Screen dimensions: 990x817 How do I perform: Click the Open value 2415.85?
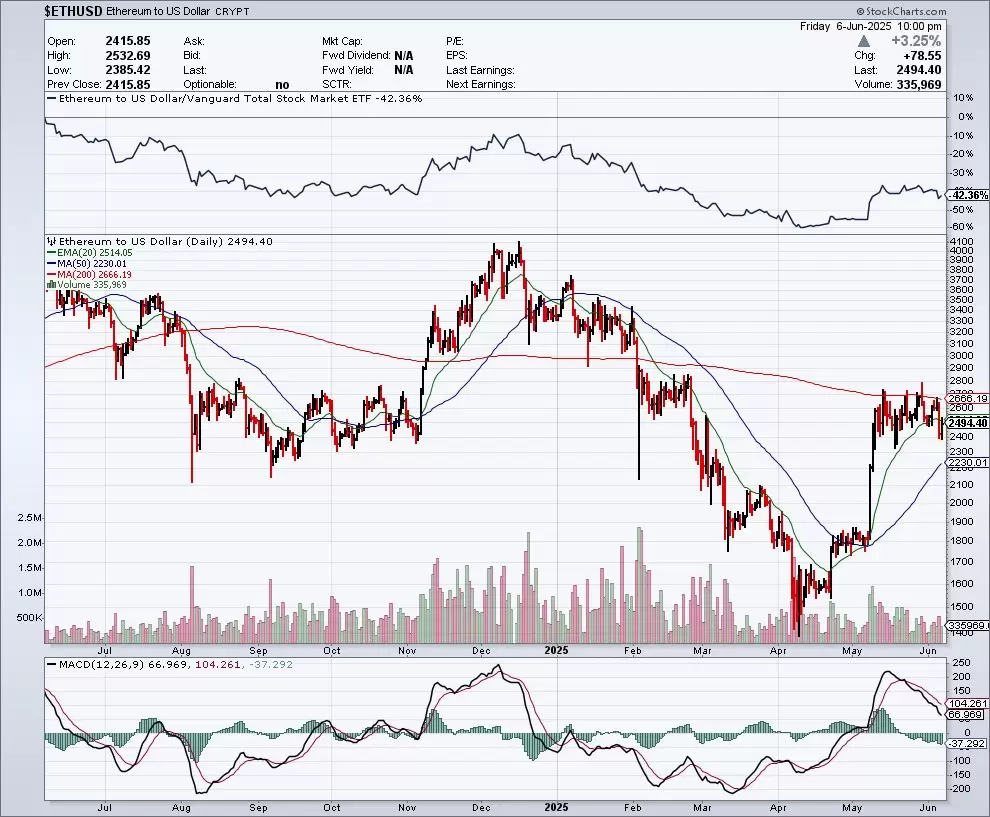tap(128, 41)
